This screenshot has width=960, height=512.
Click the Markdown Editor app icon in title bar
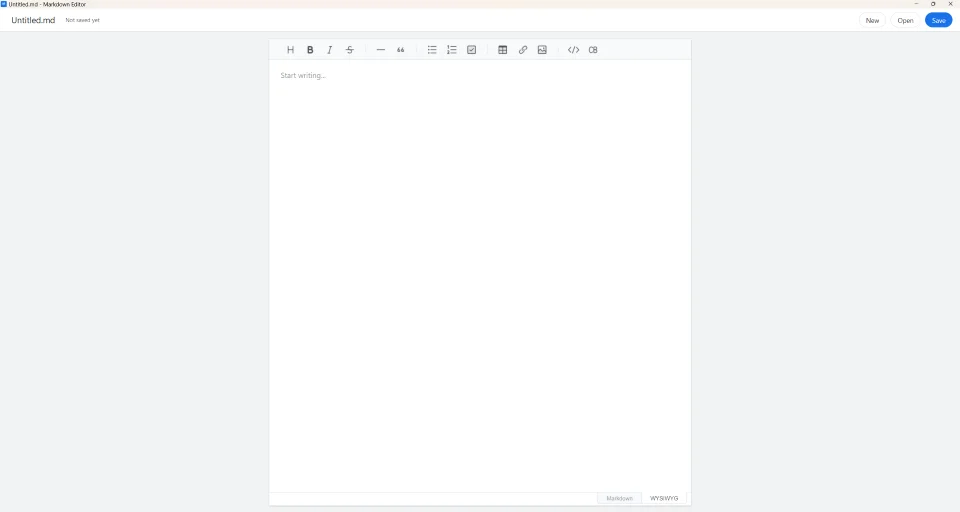pyautogui.click(x=4, y=4)
